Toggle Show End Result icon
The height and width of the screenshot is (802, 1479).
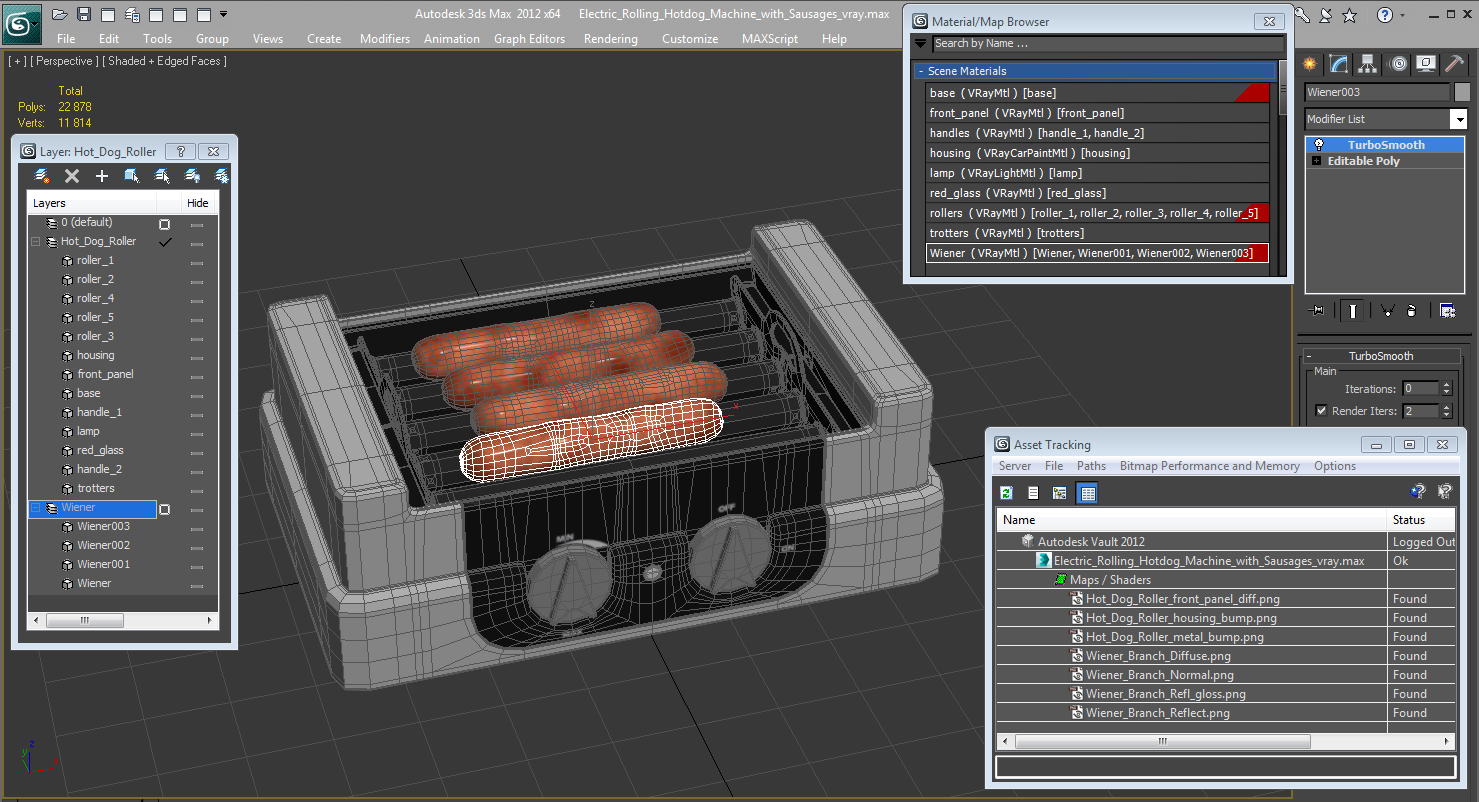[1352, 310]
